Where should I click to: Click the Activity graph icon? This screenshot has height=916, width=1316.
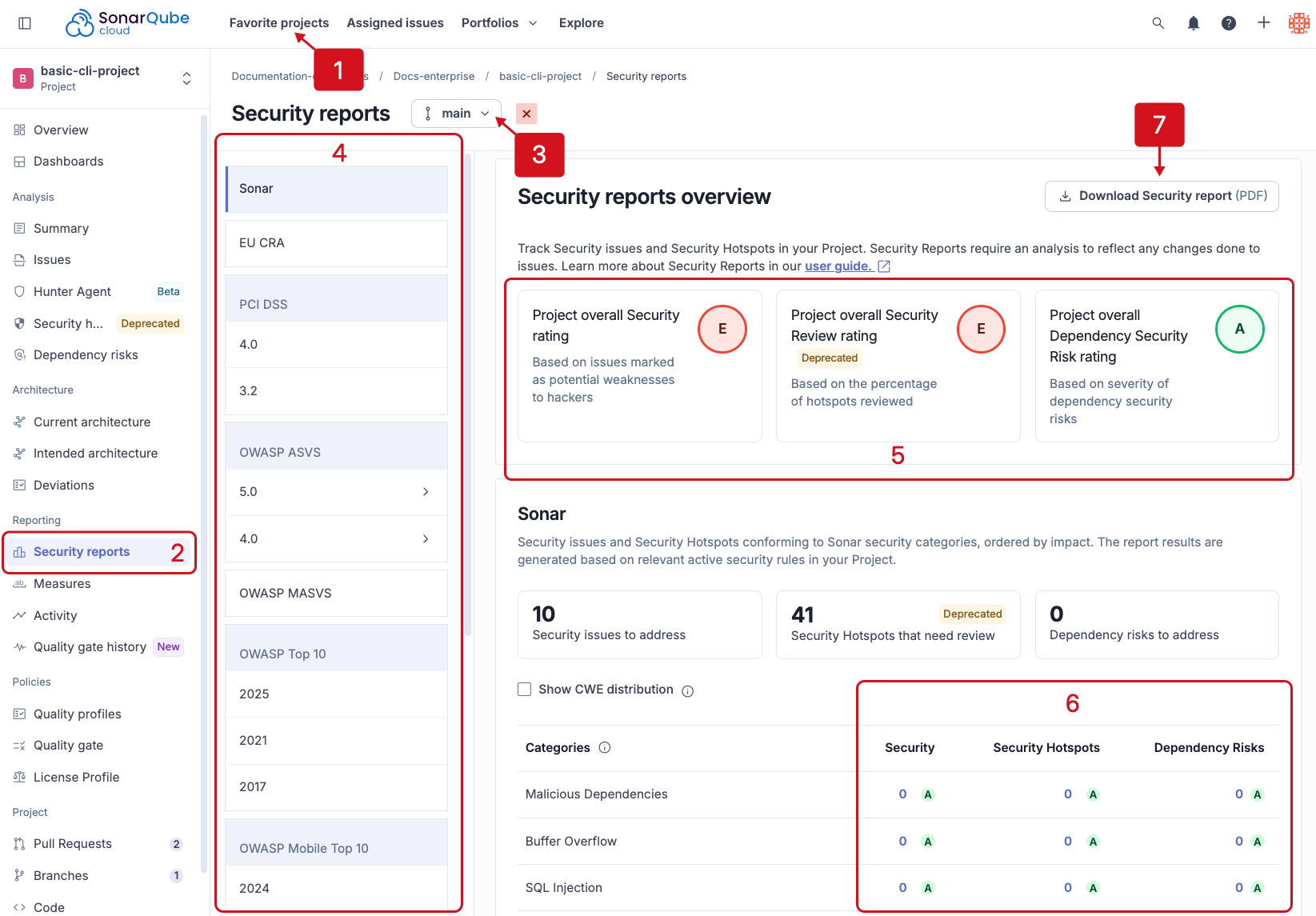tap(20, 616)
